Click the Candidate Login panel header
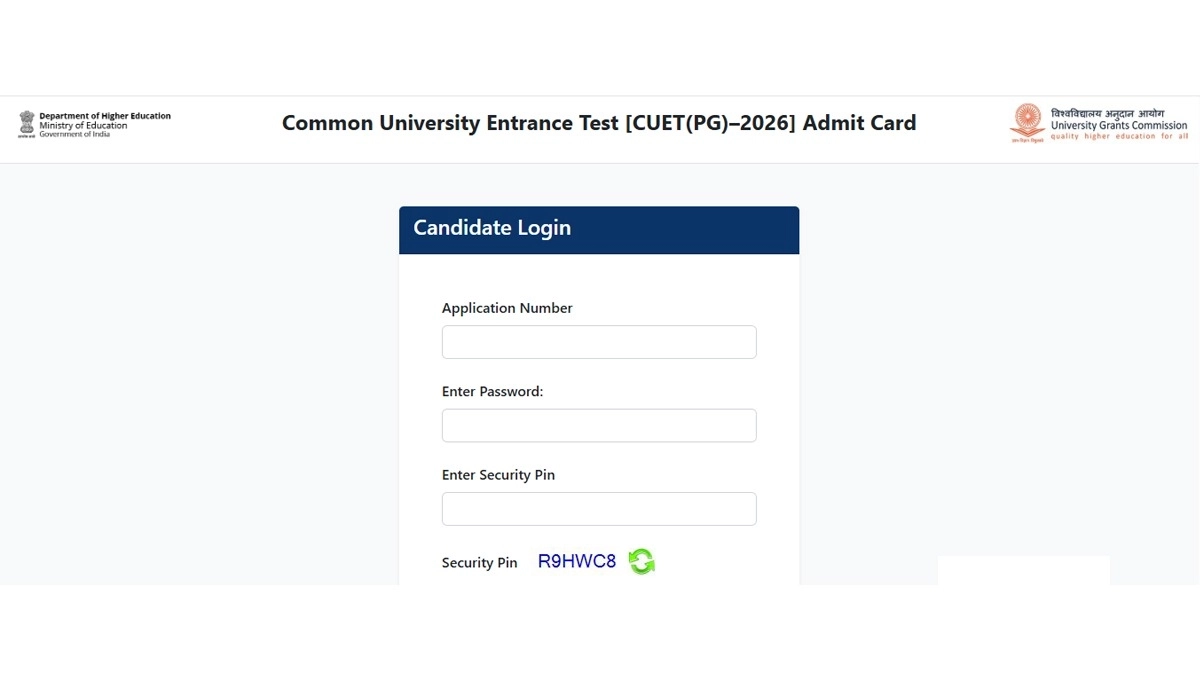This screenshot has width=1200, height=675. point(599,229)
